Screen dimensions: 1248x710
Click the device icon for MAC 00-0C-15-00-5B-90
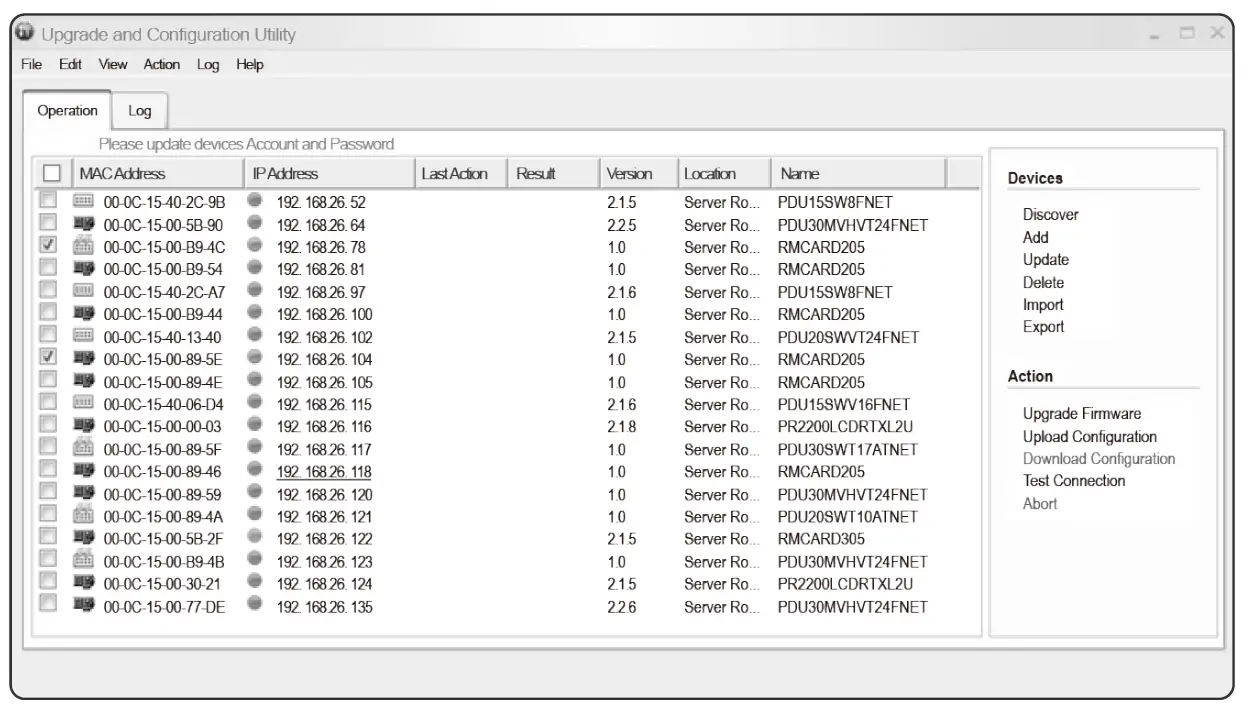pos(84,224)
